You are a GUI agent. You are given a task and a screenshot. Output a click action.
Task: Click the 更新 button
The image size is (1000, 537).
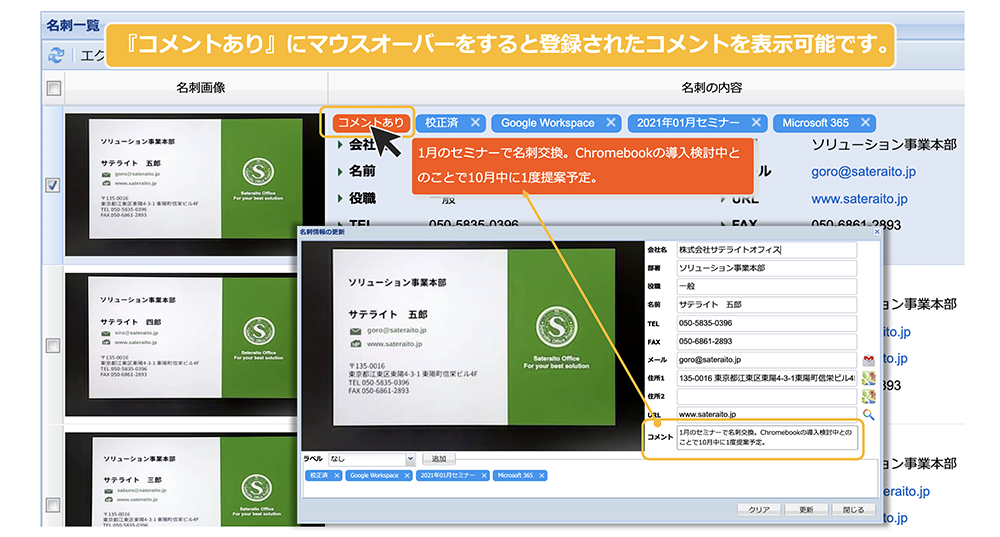806,510
